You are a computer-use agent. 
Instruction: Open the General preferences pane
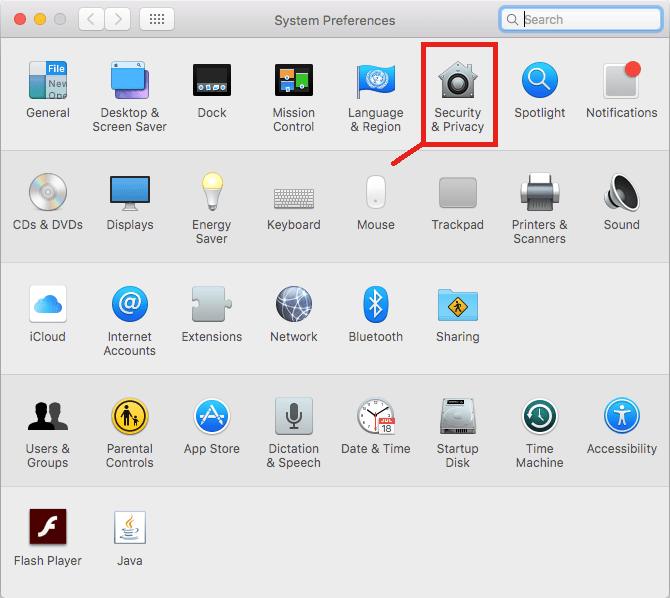[48, 82]
